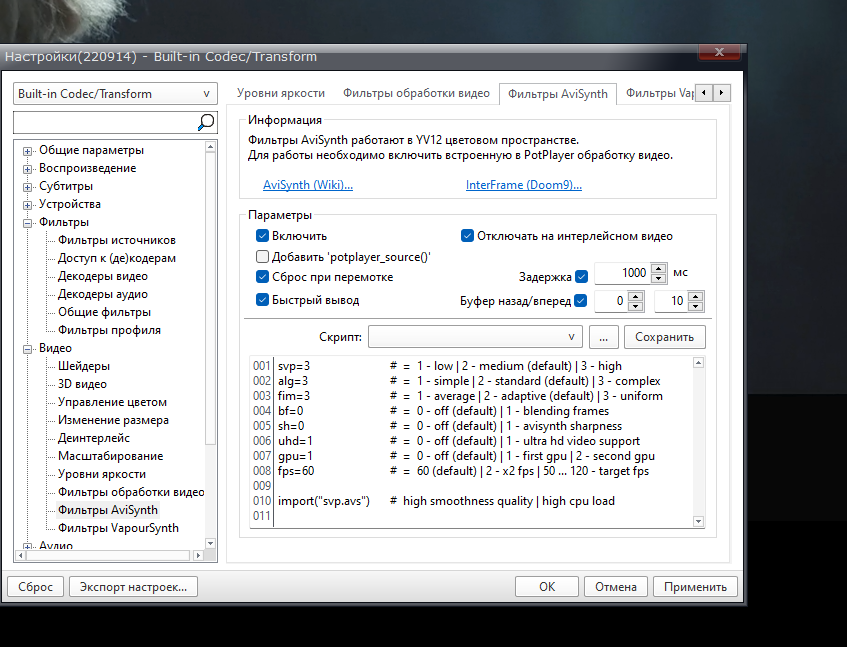Viewport: 847px width, 647px height.
Task: Select '3D видео' in tree
Action: [x=82, y=384]
